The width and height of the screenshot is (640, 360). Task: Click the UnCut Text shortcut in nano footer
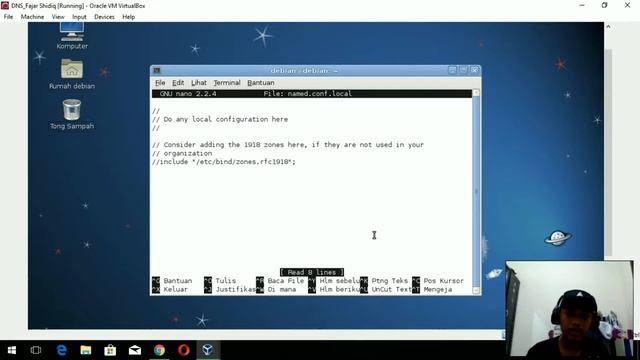(386, 289)
